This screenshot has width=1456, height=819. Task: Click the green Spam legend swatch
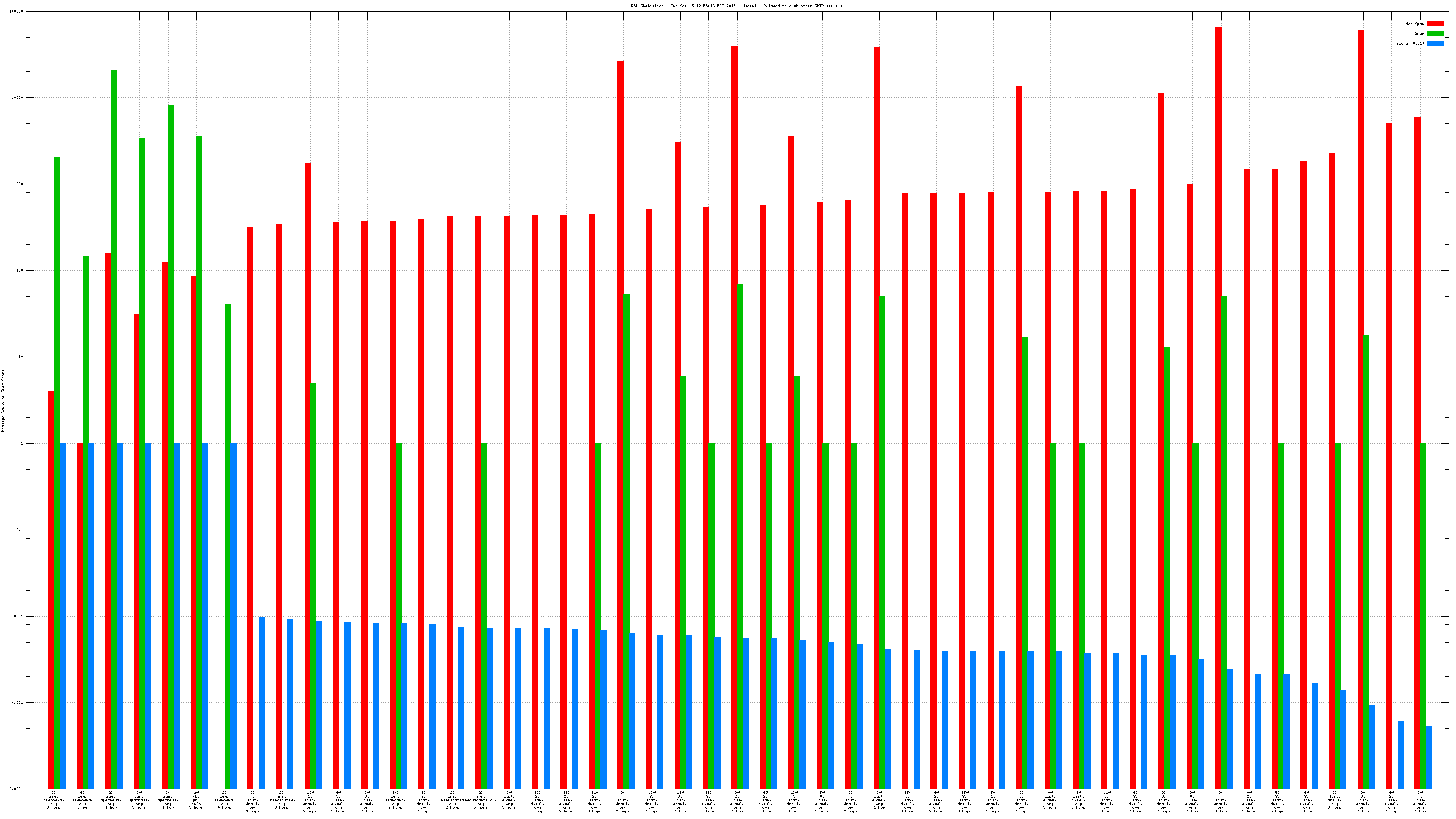tap(1435, 33)
